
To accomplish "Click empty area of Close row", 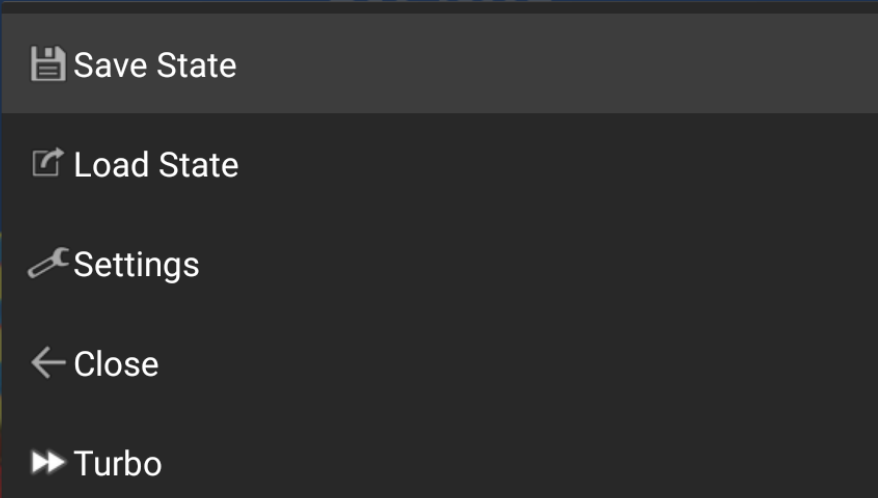I will [560, 362].
